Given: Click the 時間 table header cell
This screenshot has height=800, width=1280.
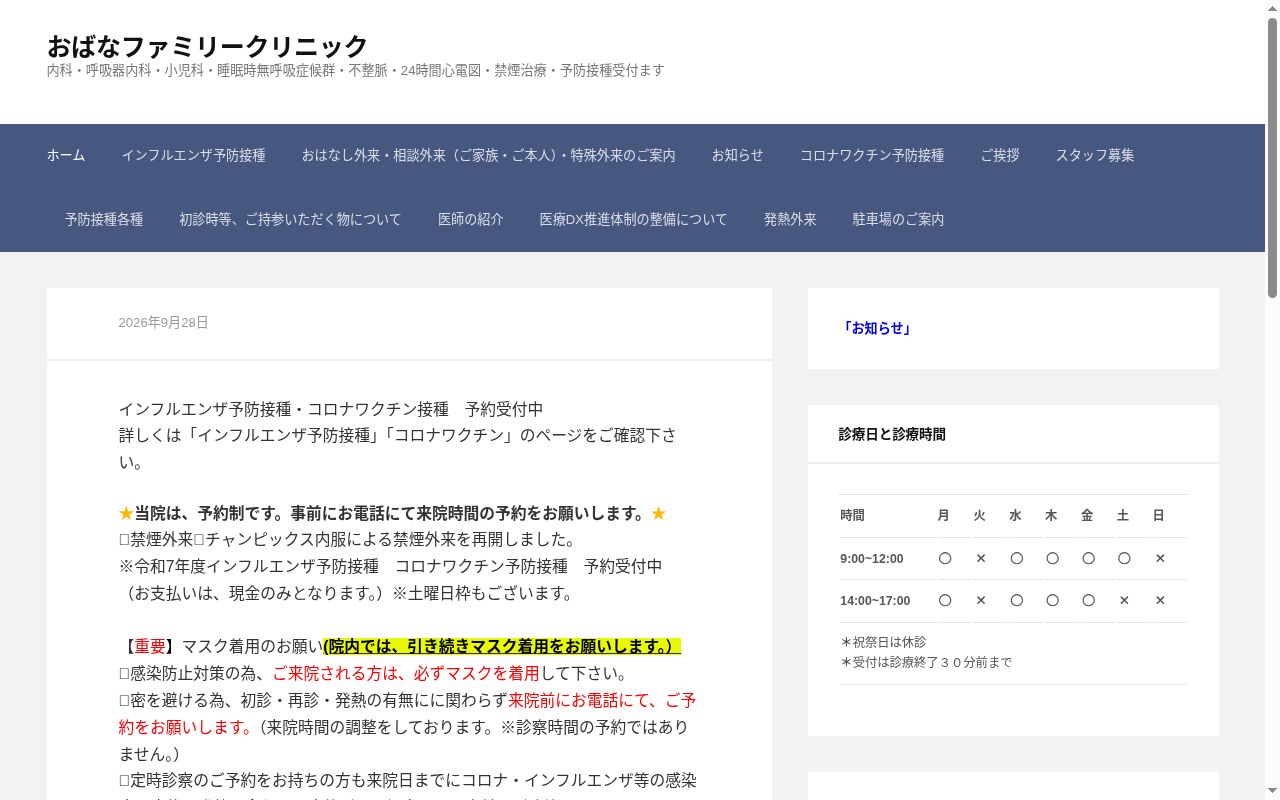Looking at the screenshot, I should (x=852, y=516).
